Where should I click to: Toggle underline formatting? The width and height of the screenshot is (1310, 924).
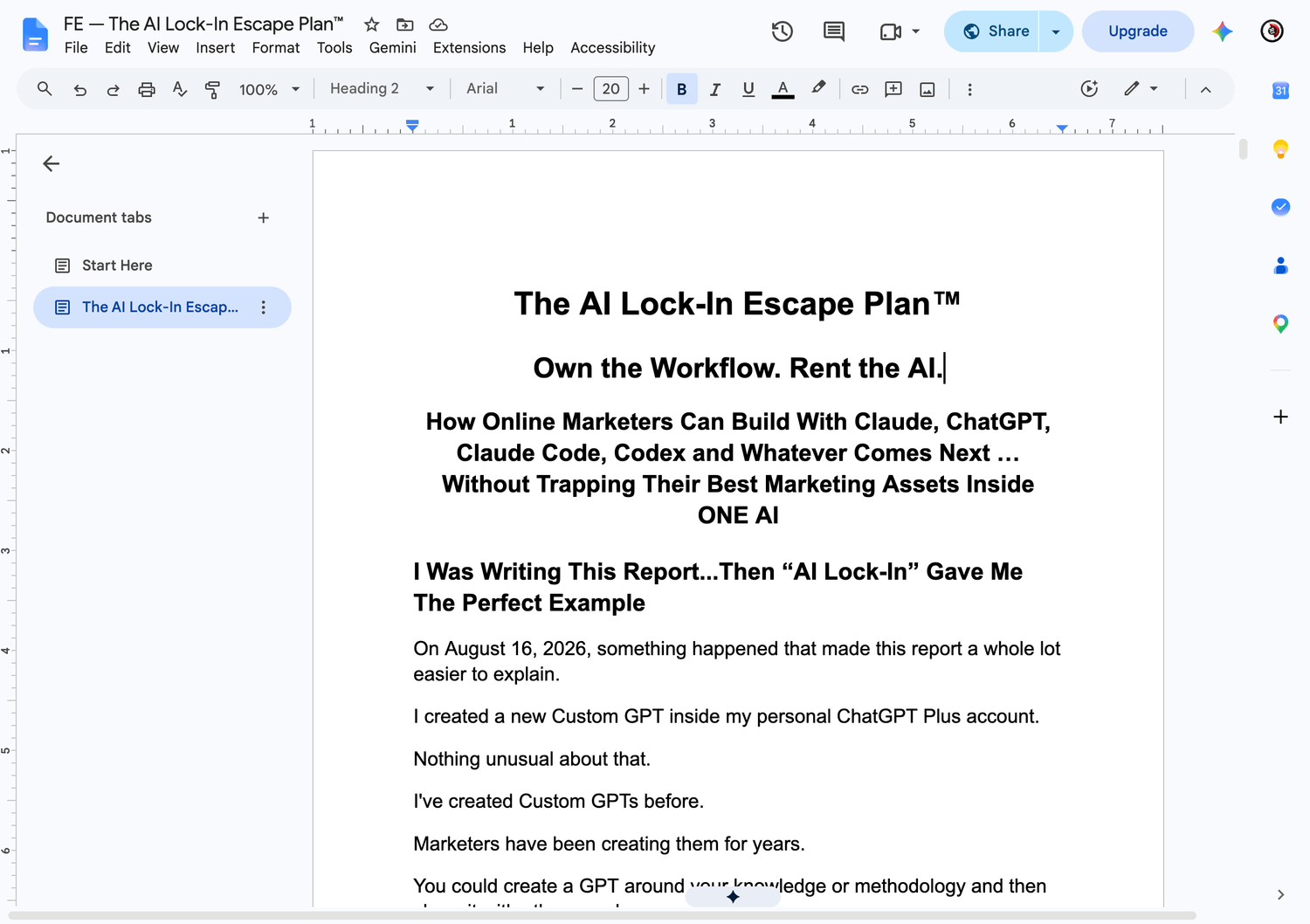(748, 89)
